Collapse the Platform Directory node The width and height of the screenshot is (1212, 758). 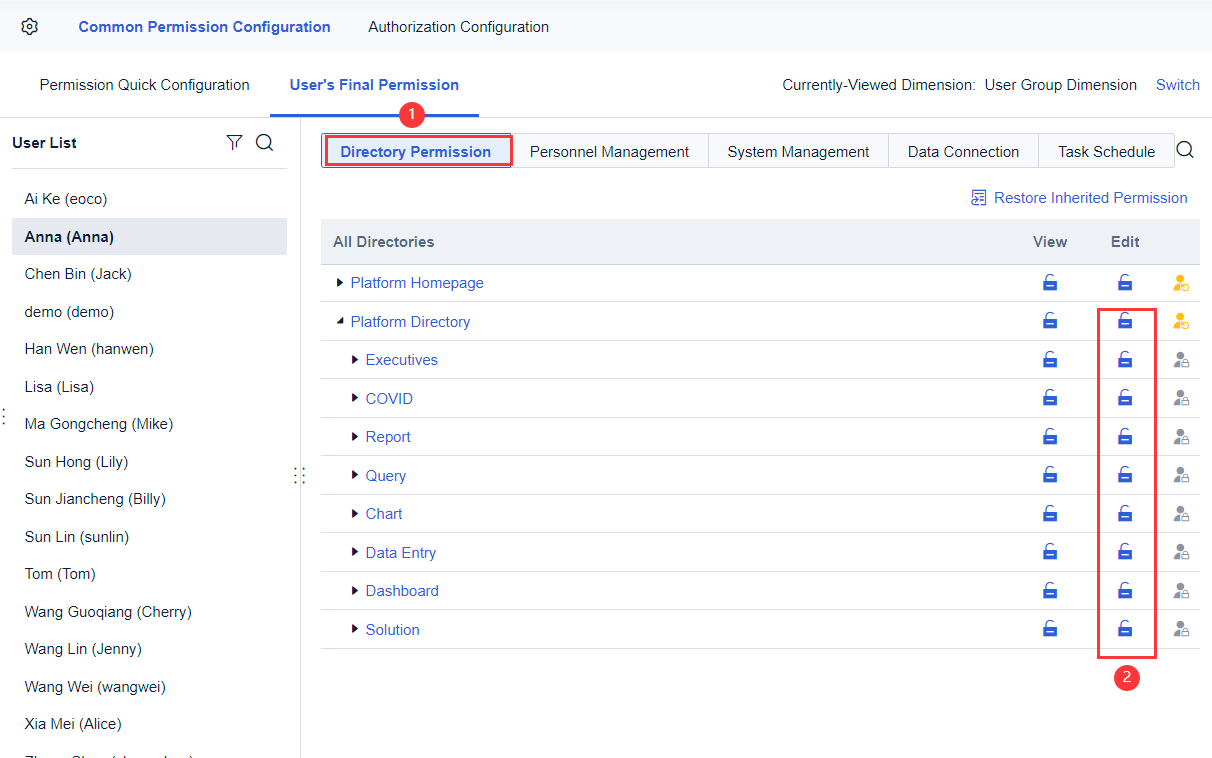point(340,322)
